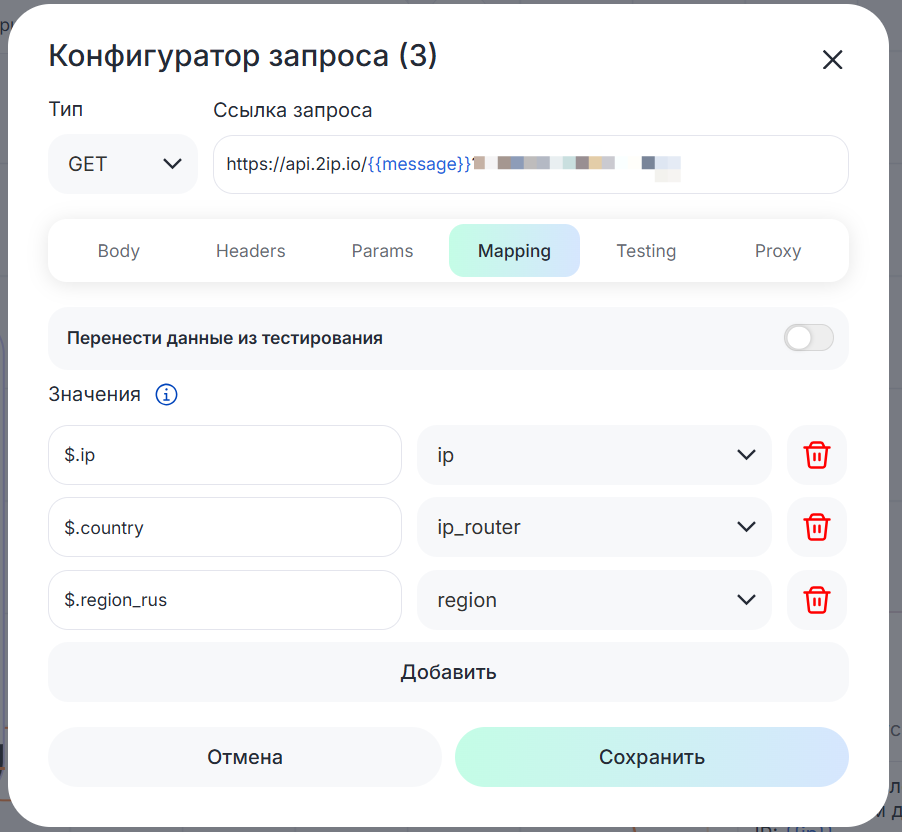This screenshot has width=902, height=832.
Task: Go to the Params tab
Action: (x=382, y=251)
